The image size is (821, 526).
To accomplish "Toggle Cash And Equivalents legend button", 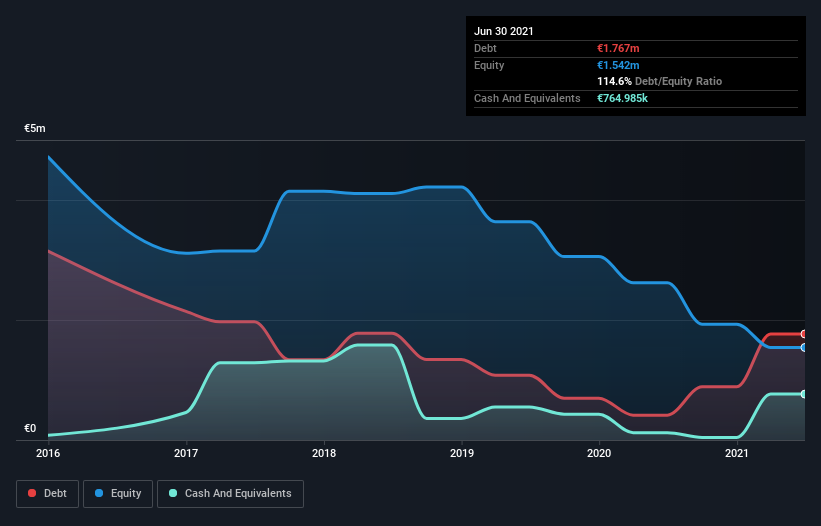I will pyautogui.click(x=230, y=494).
